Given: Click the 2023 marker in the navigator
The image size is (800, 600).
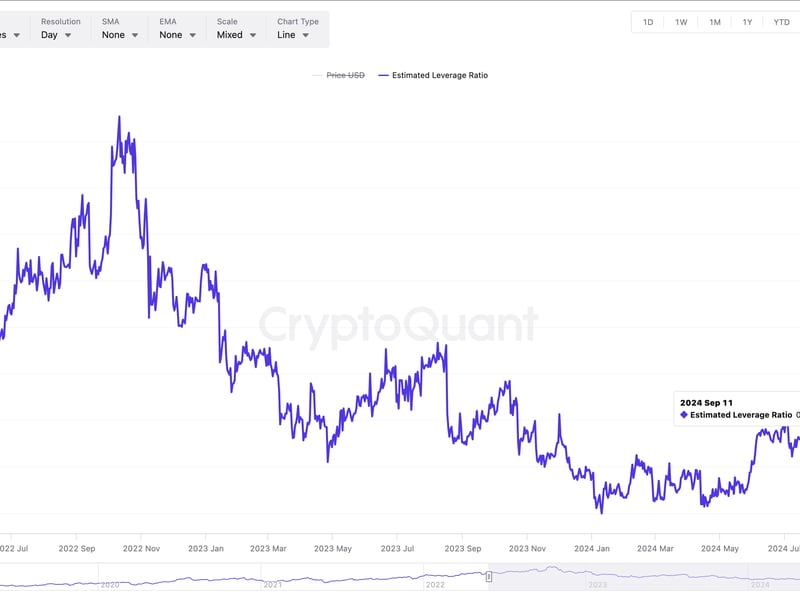Looking at the screenshot, I should 597,584.
